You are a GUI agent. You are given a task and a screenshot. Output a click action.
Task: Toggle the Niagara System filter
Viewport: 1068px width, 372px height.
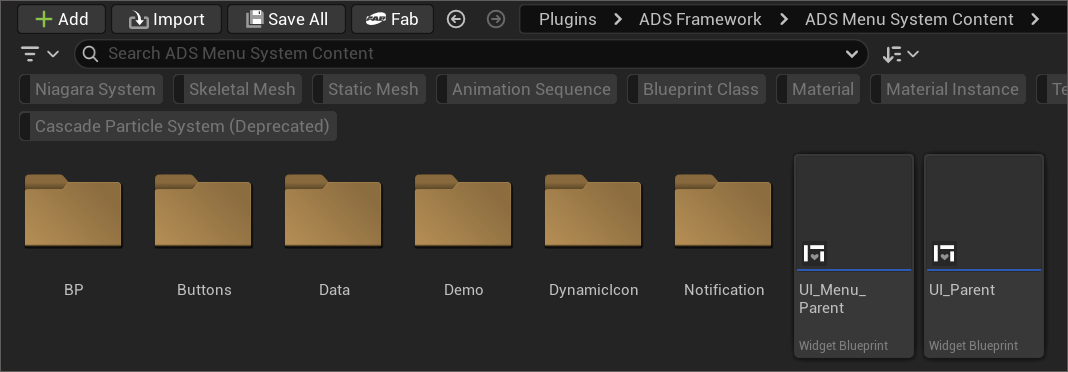tap(91, 89)
